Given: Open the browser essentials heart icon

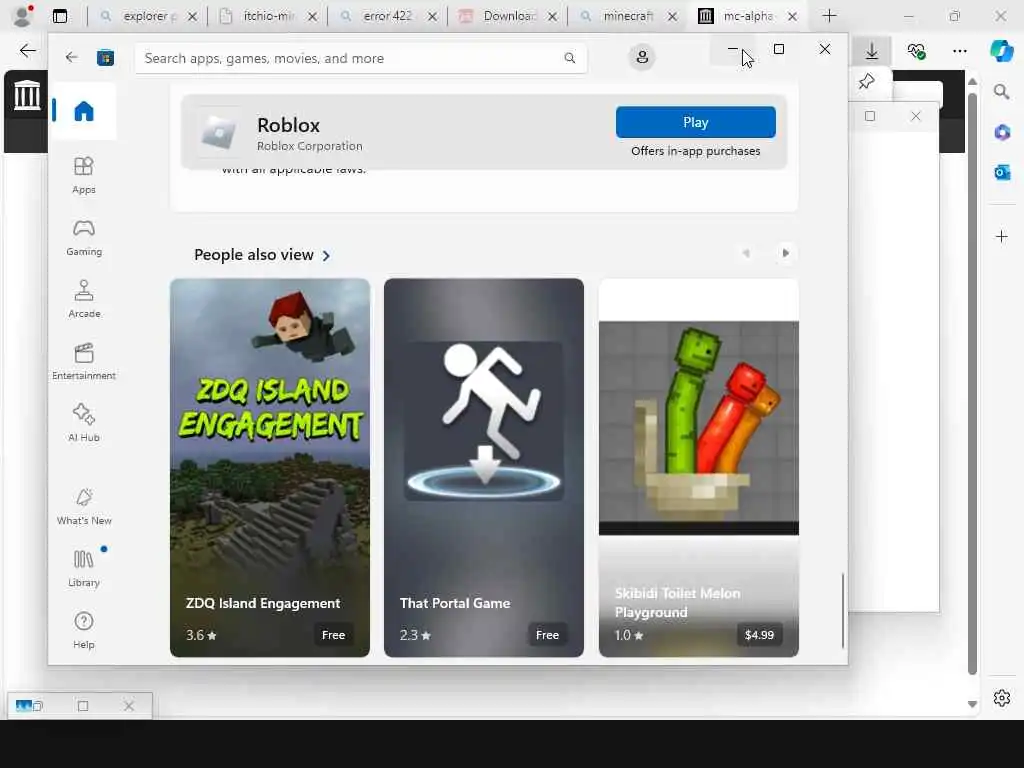Looking at the screenshot, I should [916, 51].
